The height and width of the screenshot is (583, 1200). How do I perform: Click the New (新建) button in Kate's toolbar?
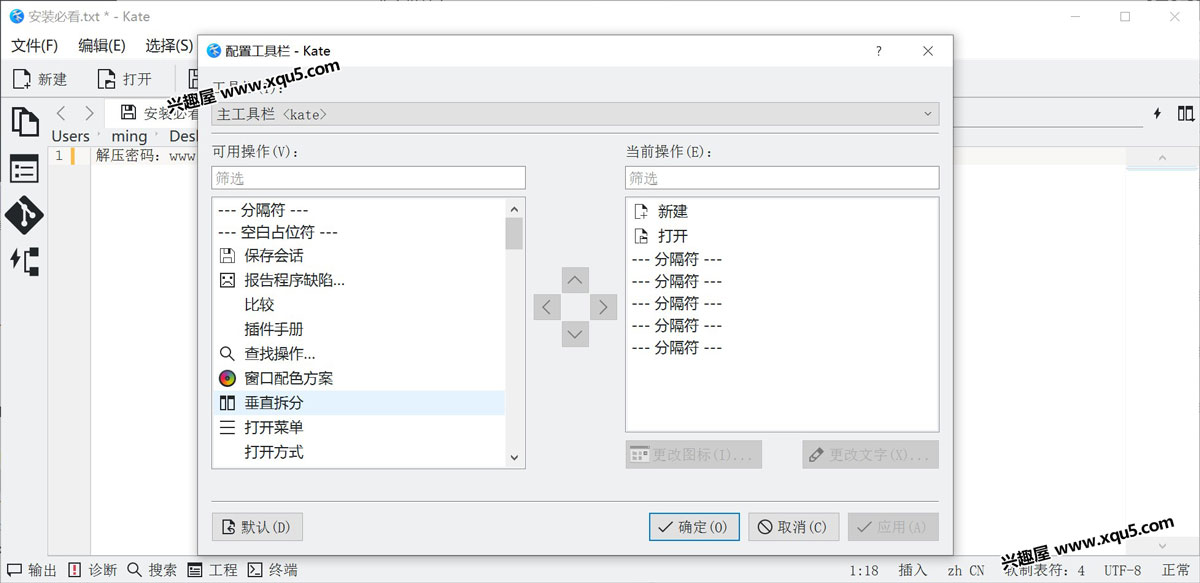click(40, 79)
